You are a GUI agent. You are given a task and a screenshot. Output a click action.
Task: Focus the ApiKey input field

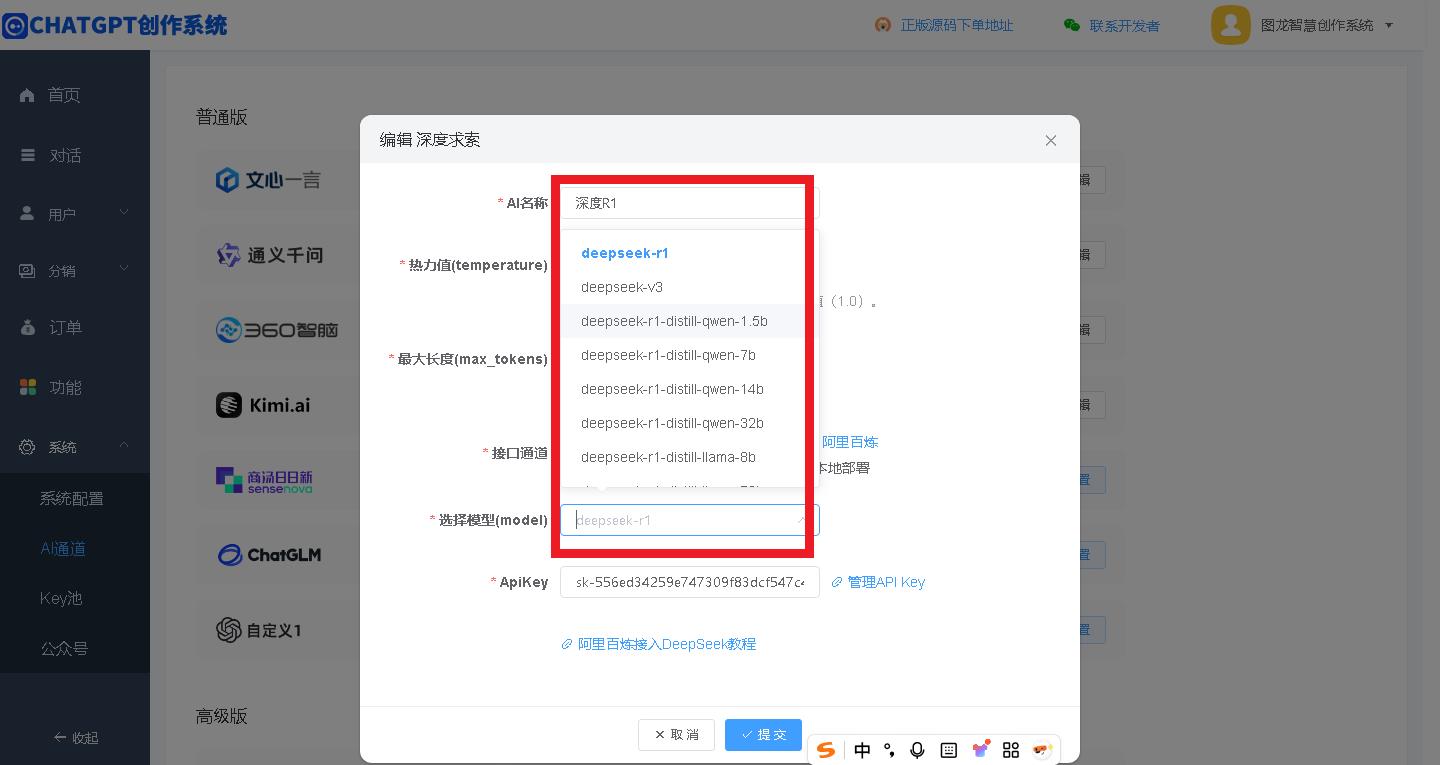[x=690, y=582]
